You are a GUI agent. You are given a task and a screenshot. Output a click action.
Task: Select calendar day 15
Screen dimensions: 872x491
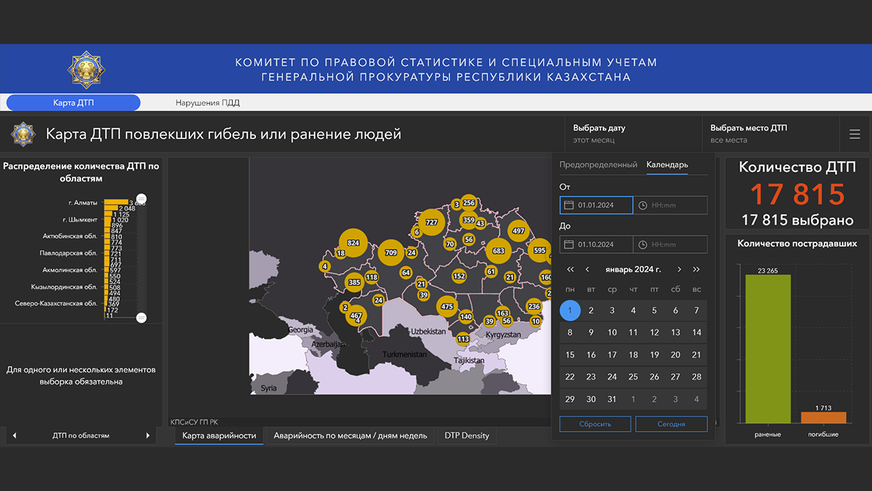click(x=570, y=355)
